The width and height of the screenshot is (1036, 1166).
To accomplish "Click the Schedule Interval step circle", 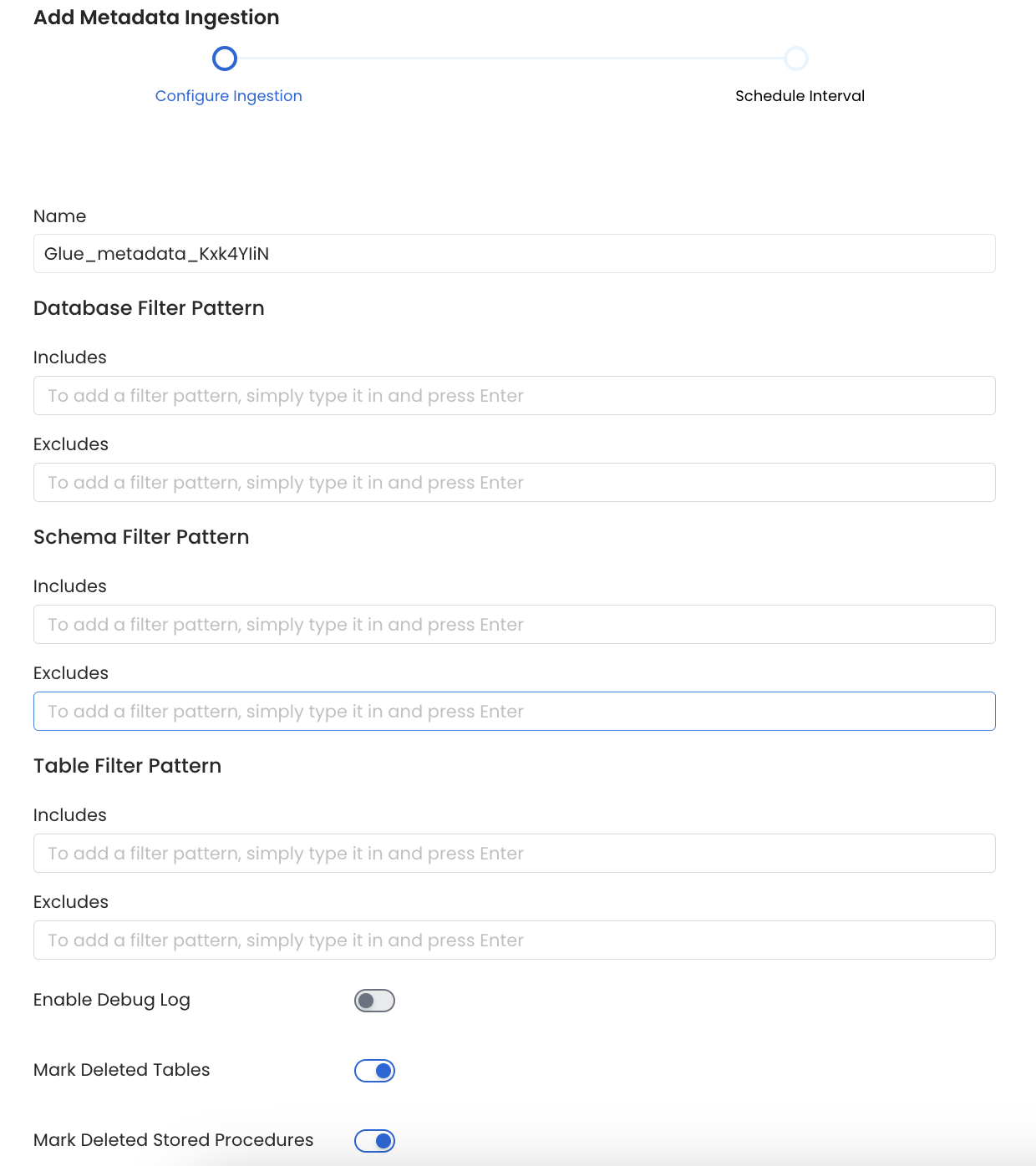I will point(797,58).
